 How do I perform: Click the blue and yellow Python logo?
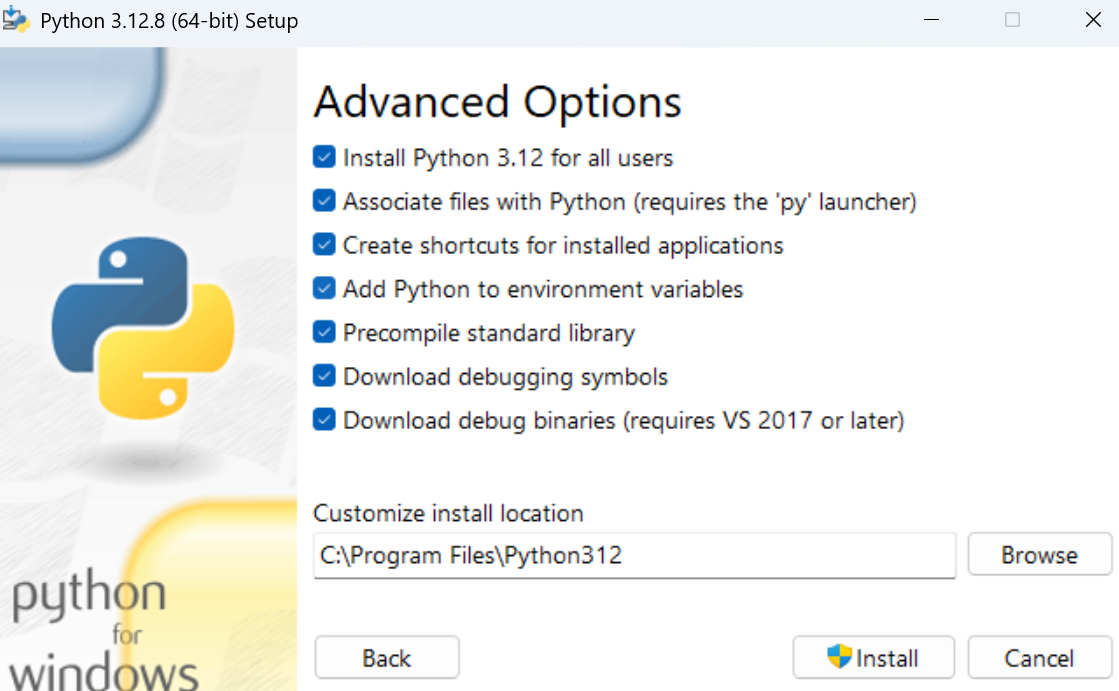coord(143,328)
